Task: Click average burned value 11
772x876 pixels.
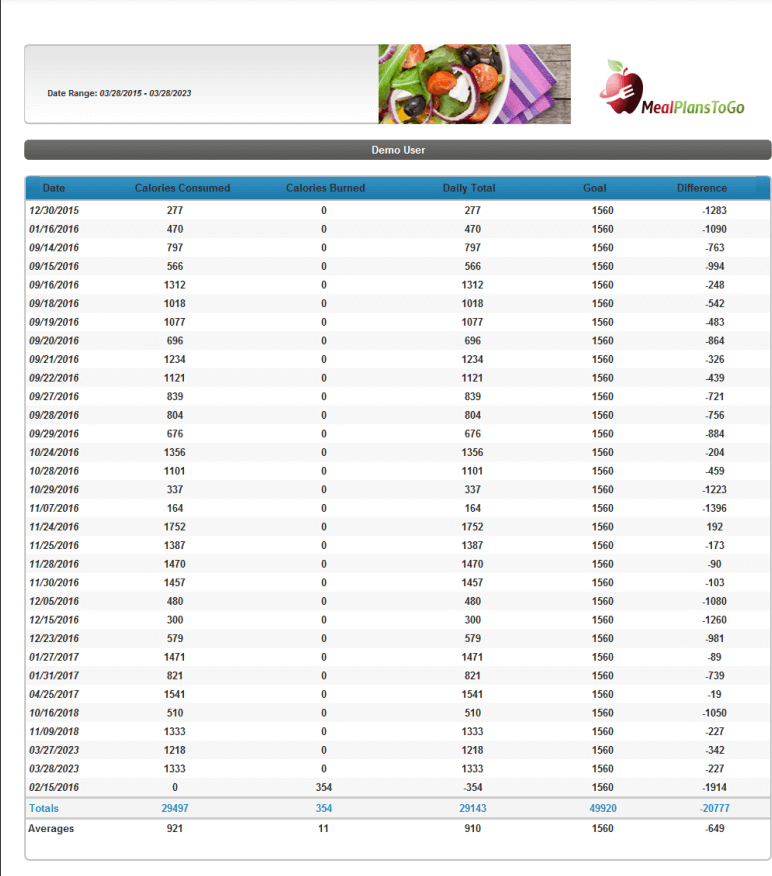Action: [x=323, y=829]
